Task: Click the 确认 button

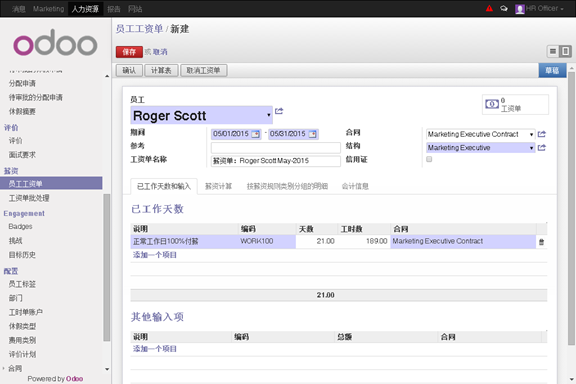Action: [x=129, y=70]
